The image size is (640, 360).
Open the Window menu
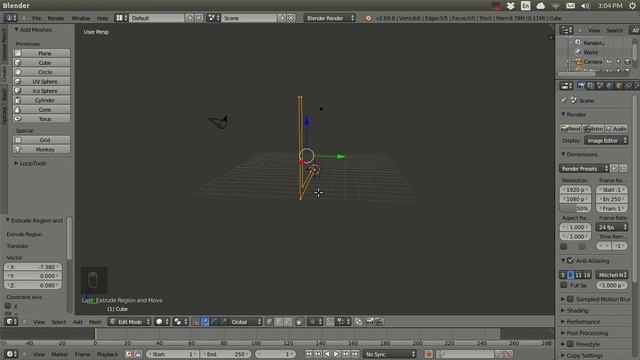[80, 18]
